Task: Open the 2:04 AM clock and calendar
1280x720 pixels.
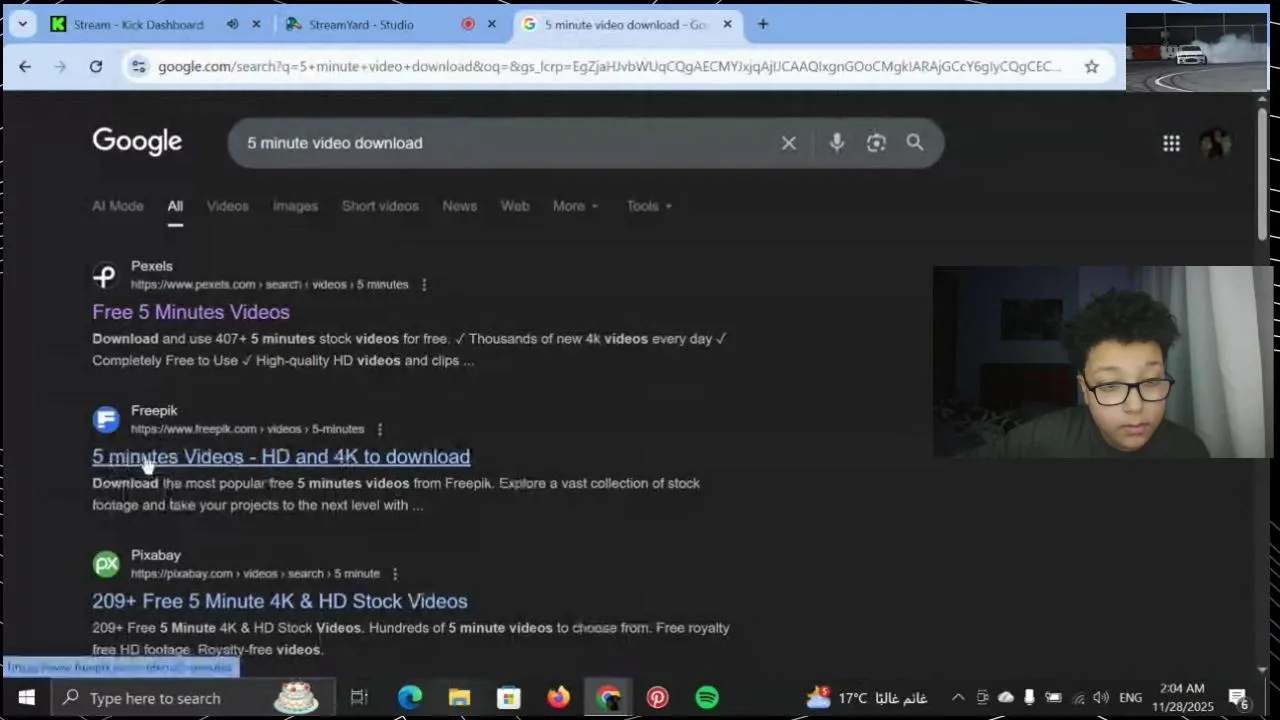Action: click(x=1183, y=698)
